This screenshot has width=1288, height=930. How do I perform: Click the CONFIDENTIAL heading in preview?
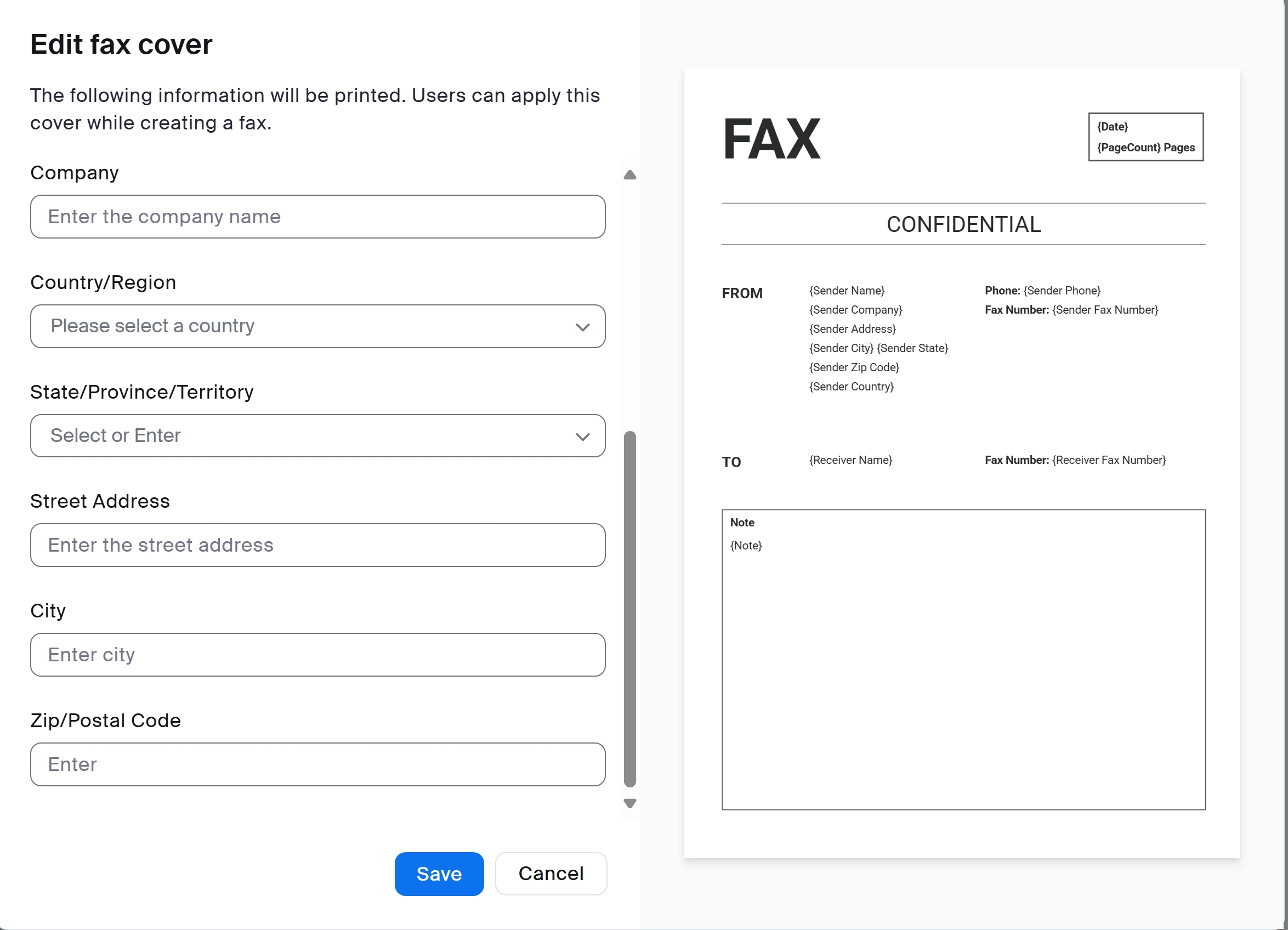click(x=963, y=225)
